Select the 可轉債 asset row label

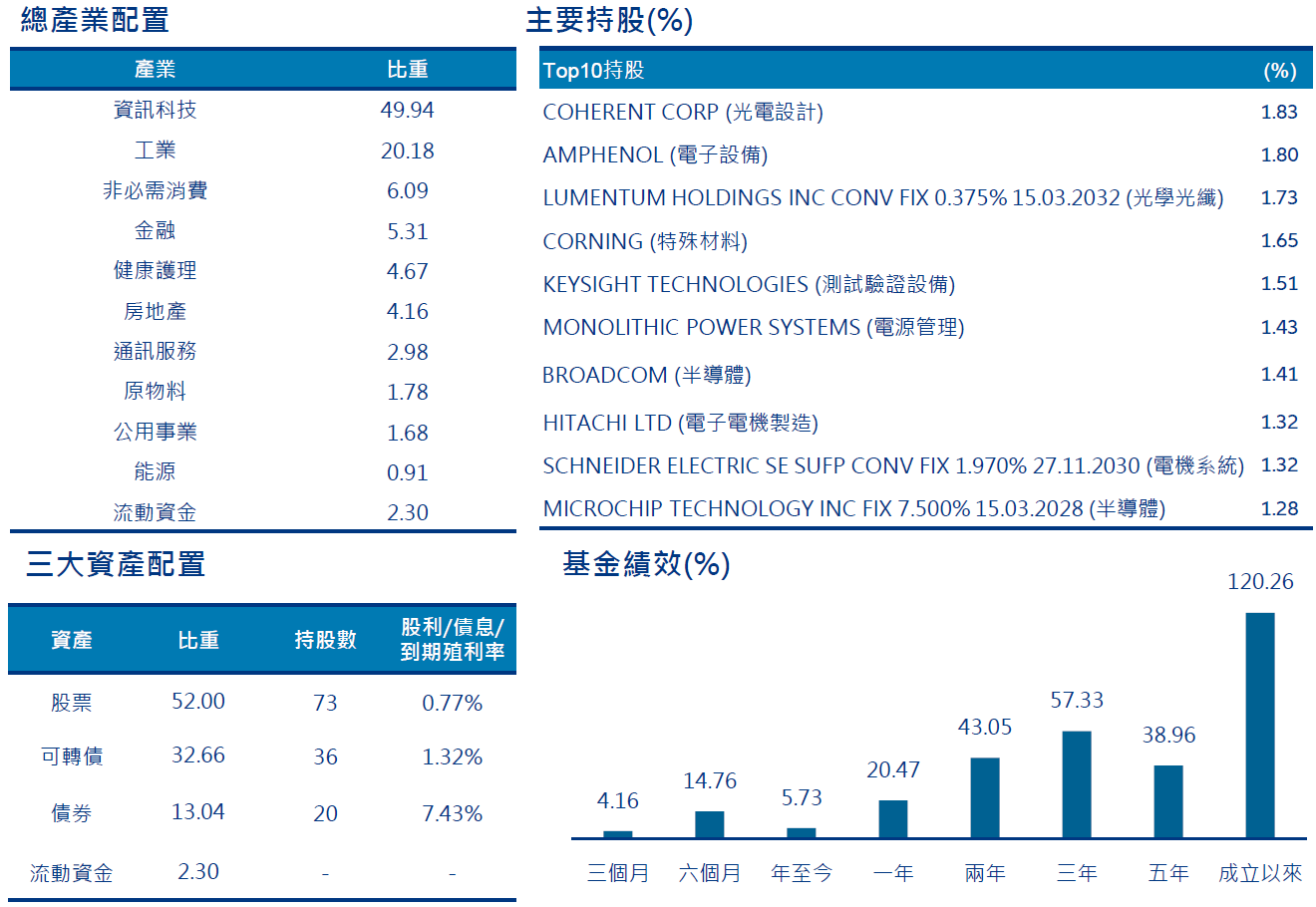[x=72, y=756]
